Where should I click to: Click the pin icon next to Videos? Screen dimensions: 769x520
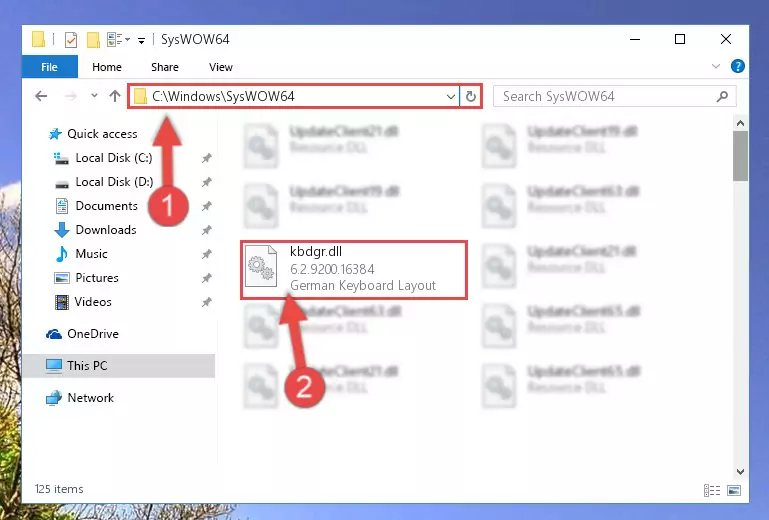point(206,302)
